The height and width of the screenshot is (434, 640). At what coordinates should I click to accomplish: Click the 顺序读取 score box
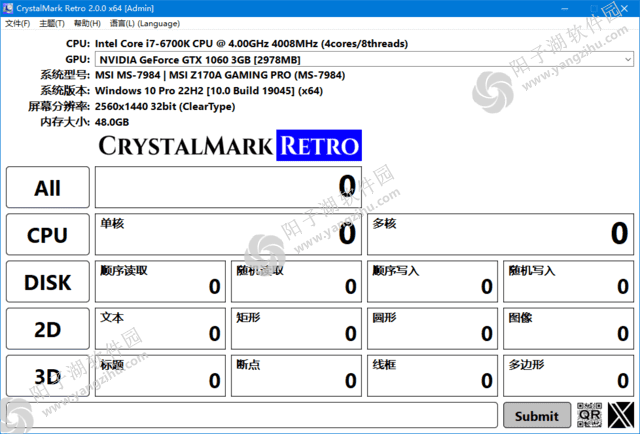[x=160, y=282]
